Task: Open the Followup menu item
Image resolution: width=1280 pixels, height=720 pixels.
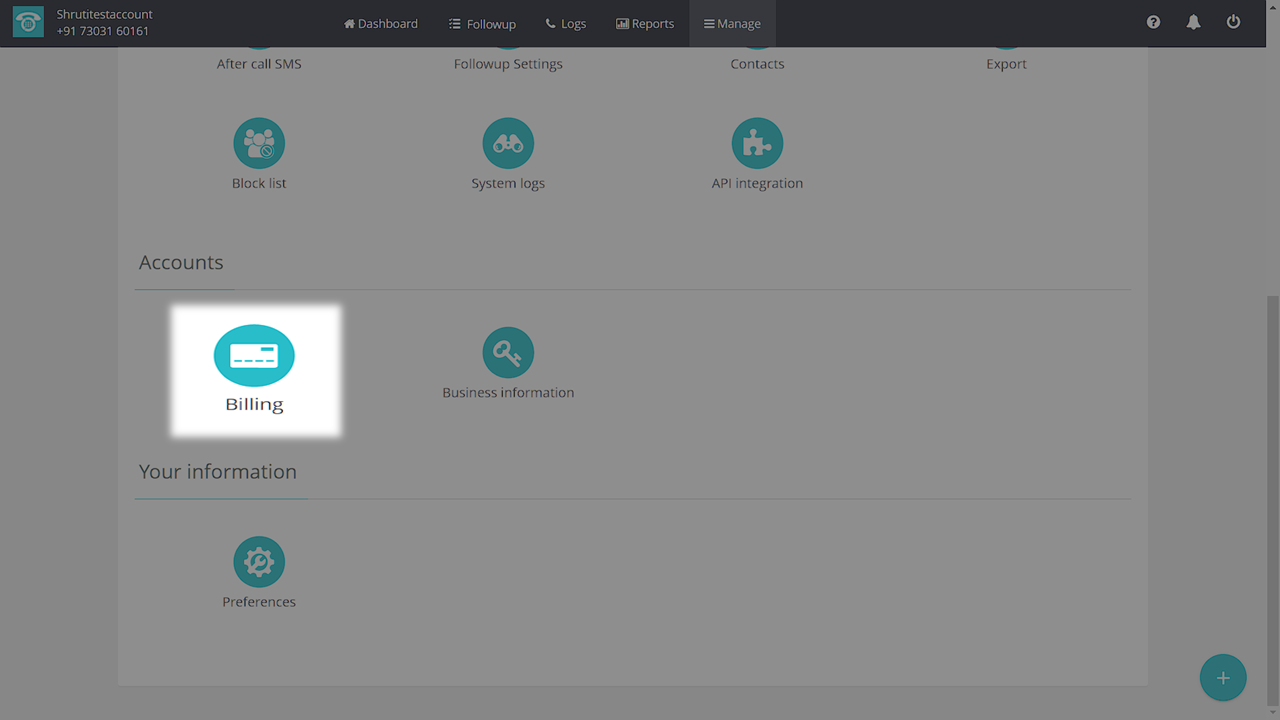Action: point(482,24)
